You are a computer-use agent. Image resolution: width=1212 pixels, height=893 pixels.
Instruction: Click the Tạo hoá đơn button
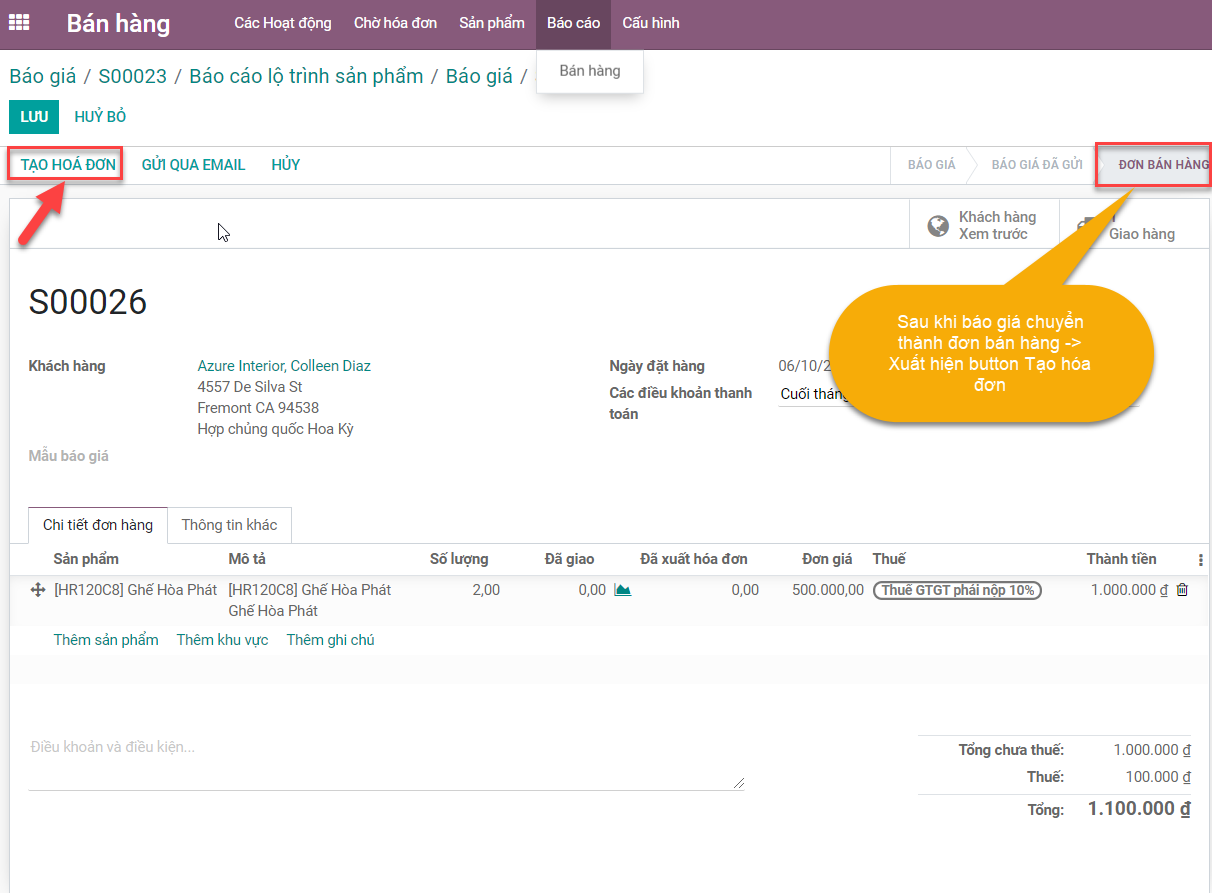coord(67,165)
